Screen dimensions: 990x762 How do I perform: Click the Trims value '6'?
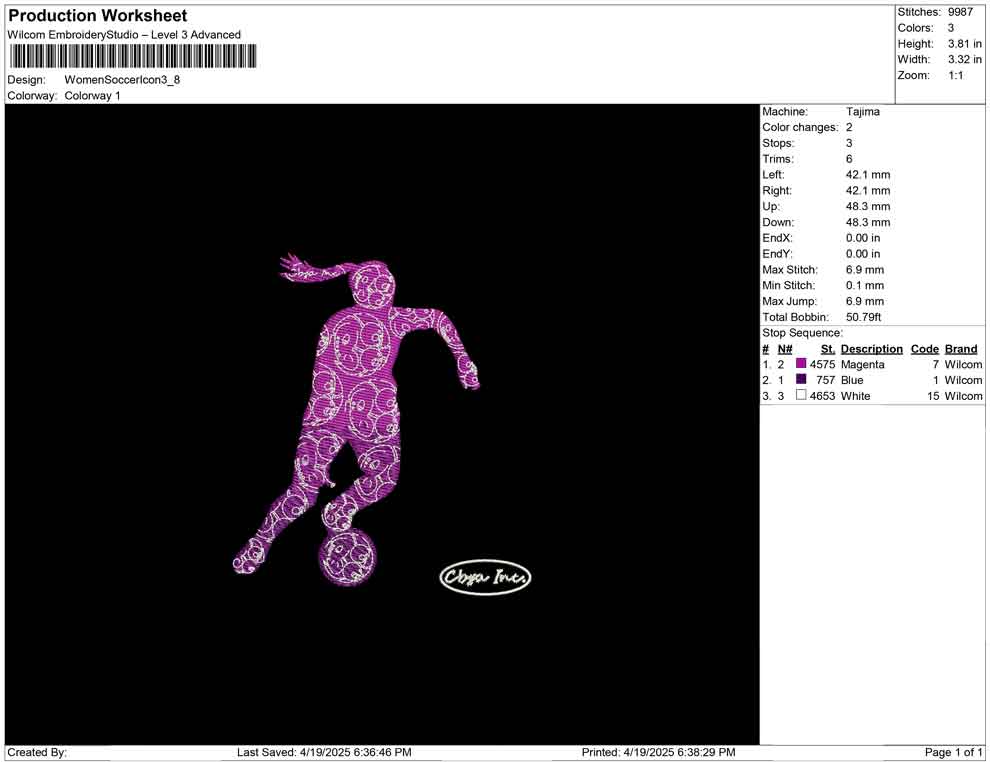[849, 159]
